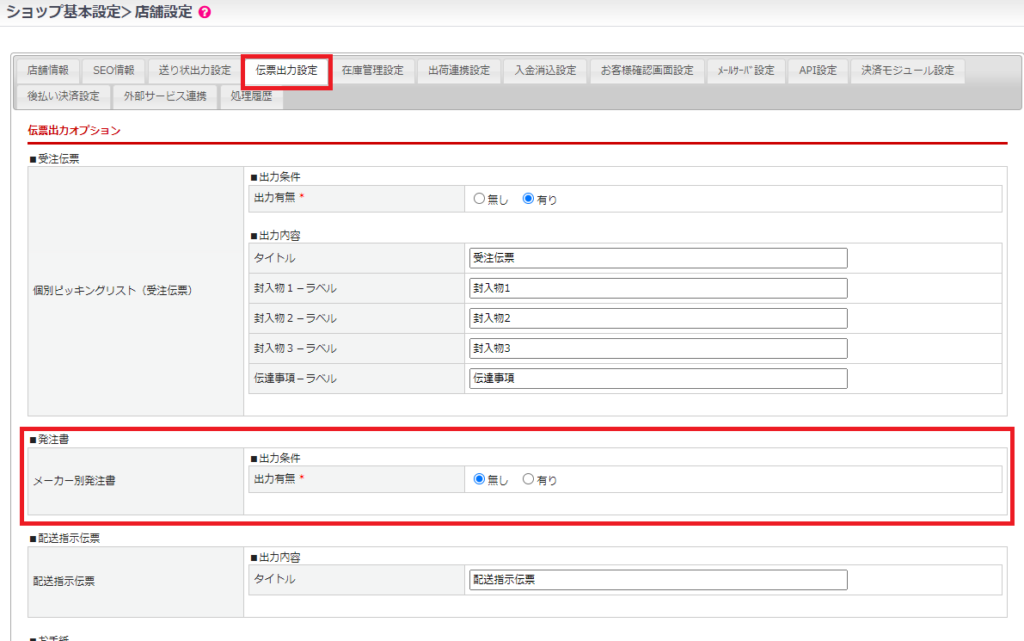Open the 店舗情報 tab

tap(48, 71)
